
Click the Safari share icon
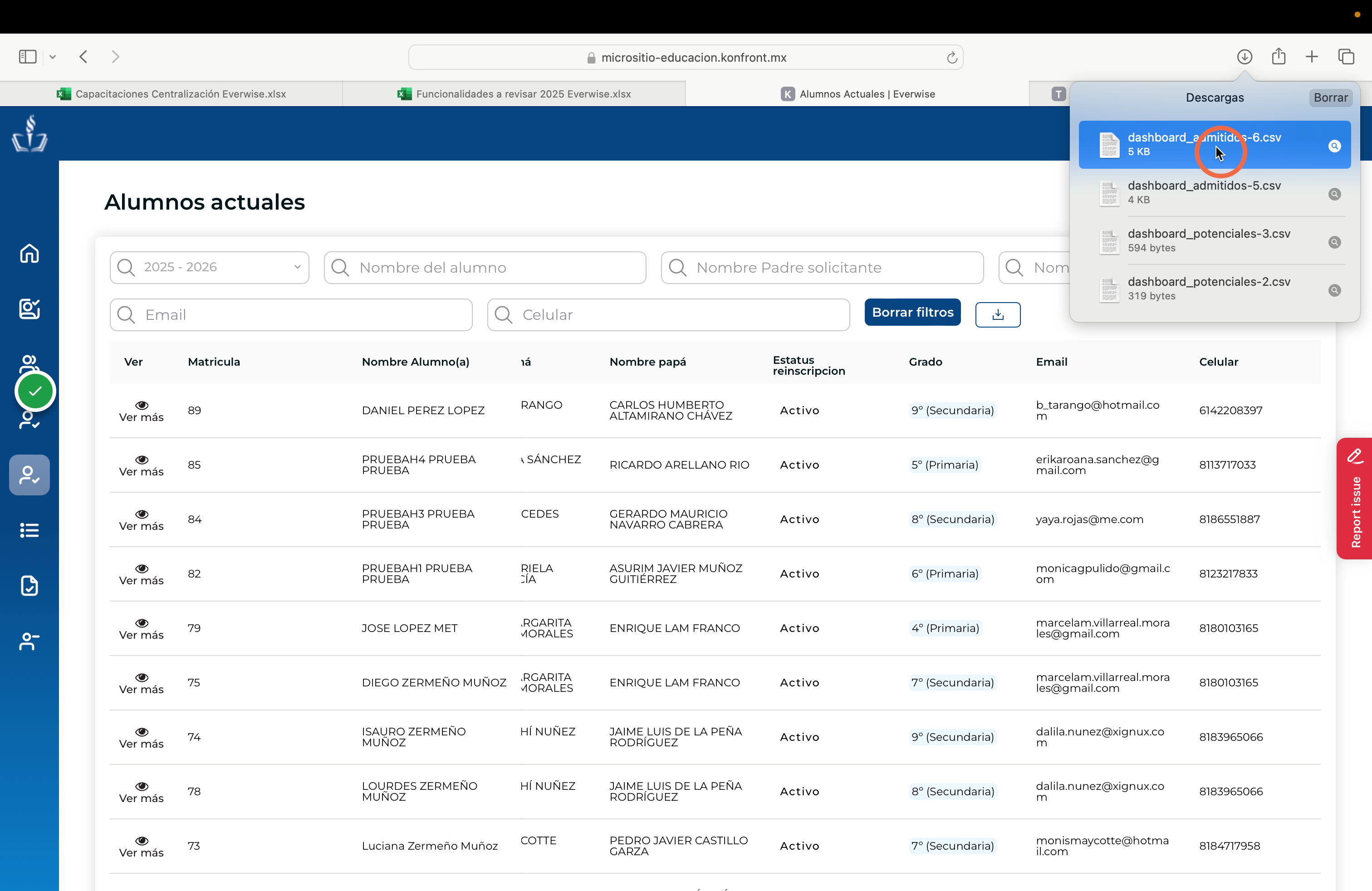pyautogui.click(x=1279, y=56)
